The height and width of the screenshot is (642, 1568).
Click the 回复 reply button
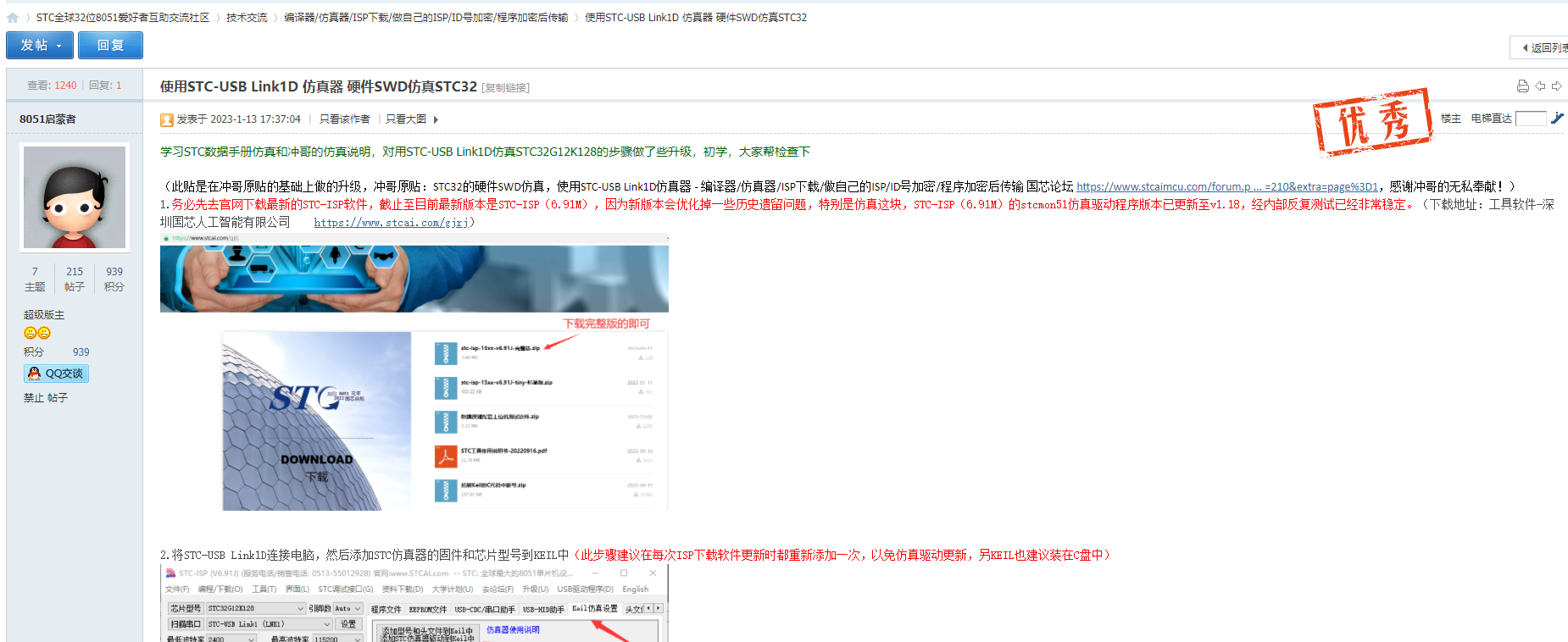[x=110, y=45]
